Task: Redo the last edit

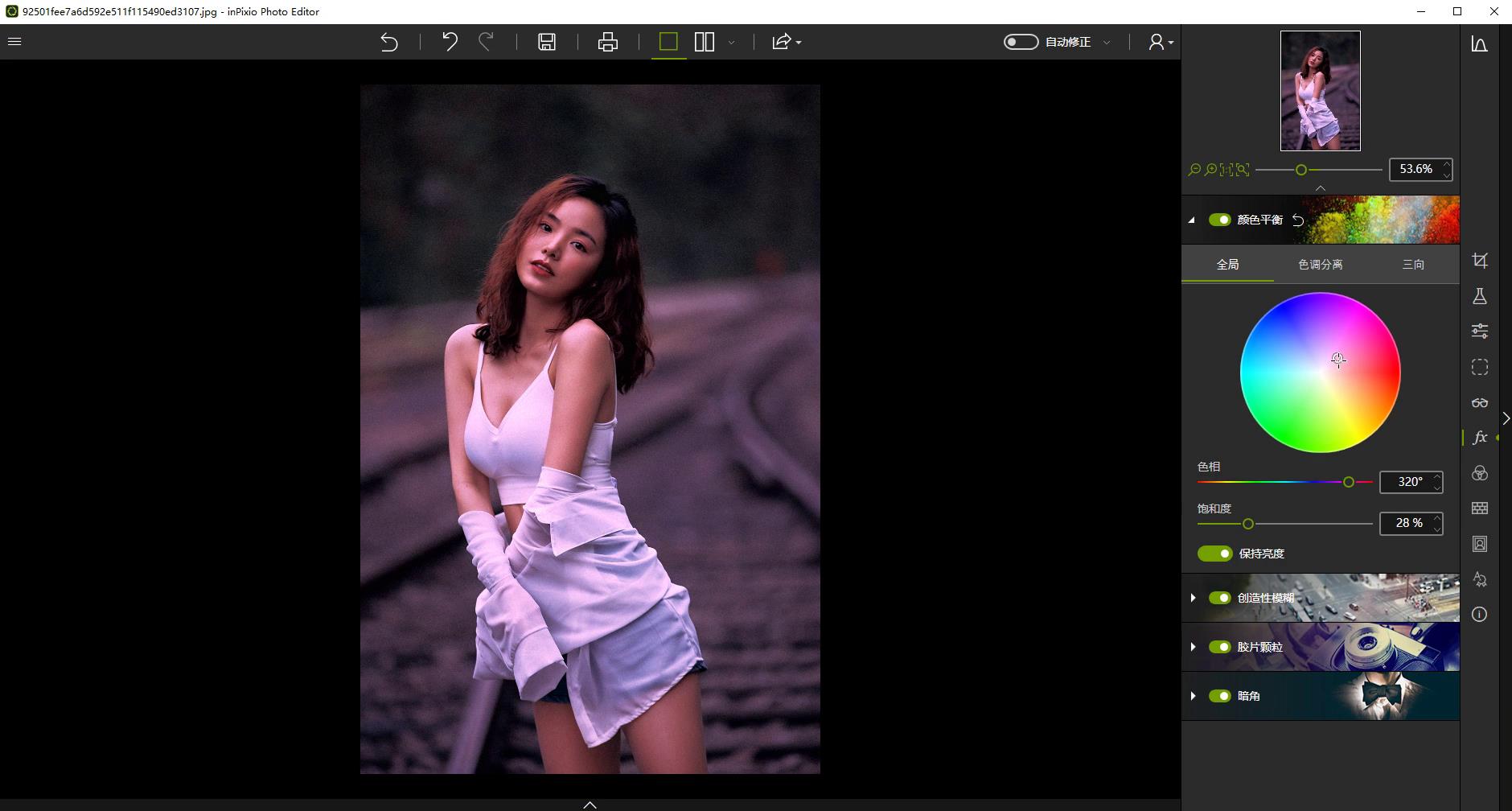Action: coord(486,42)
